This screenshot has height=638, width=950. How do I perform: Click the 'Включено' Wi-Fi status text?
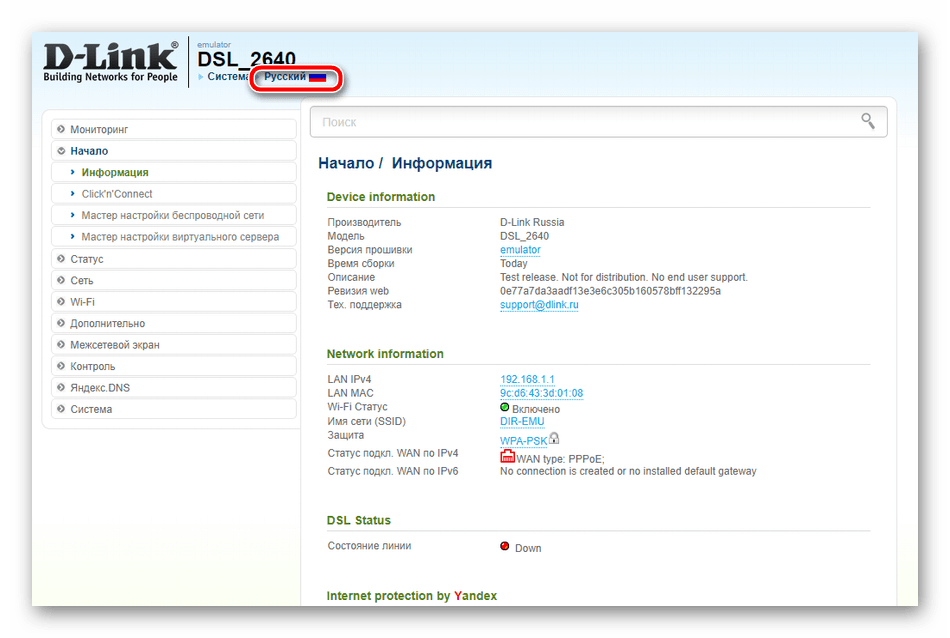coord(536,410)
